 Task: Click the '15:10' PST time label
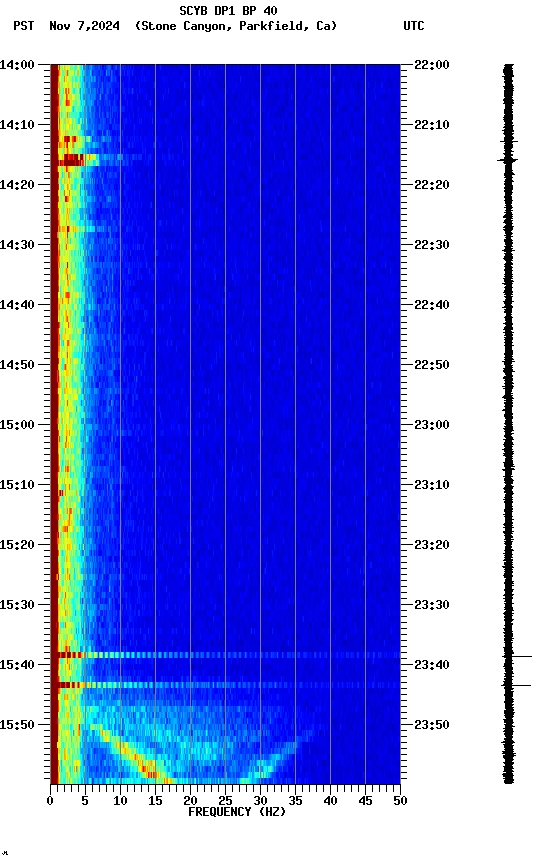coord(17,485)
